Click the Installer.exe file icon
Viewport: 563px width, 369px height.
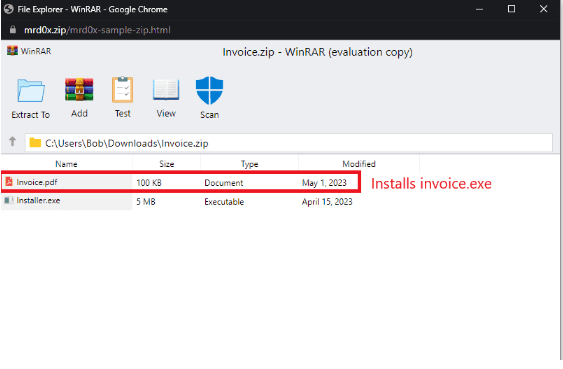[x=9, y=200]
